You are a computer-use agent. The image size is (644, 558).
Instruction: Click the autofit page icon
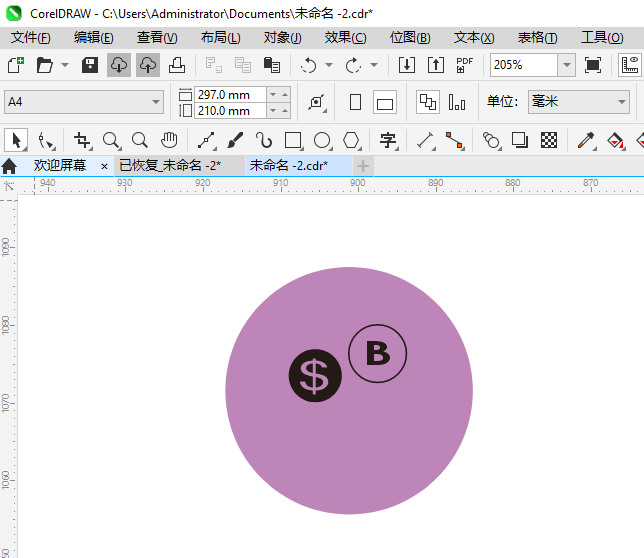click(317, 102)
